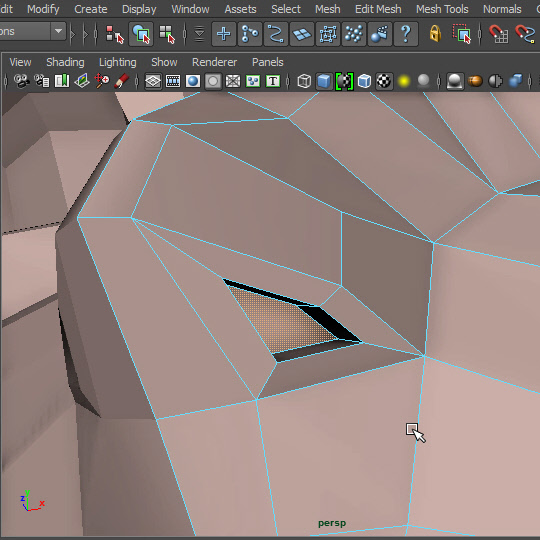Lock the current selection with padlock icon
The height and width of the screenshot is (540, 540).
tap(435, 34)
